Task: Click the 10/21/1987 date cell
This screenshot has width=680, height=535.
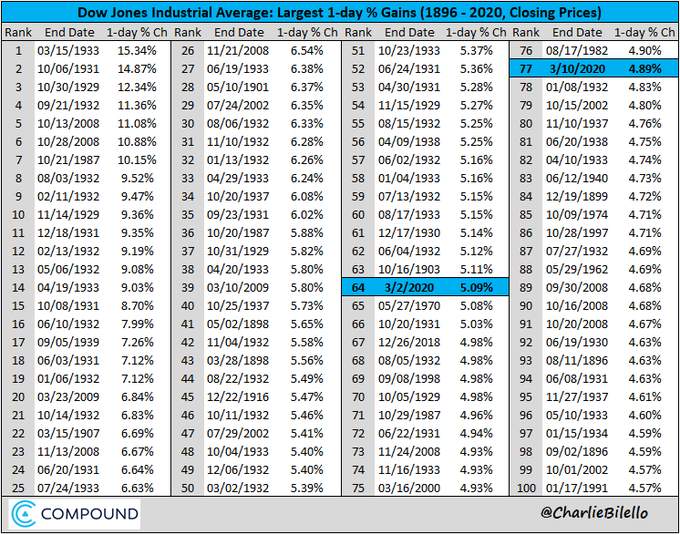Action: coord(68,160)
